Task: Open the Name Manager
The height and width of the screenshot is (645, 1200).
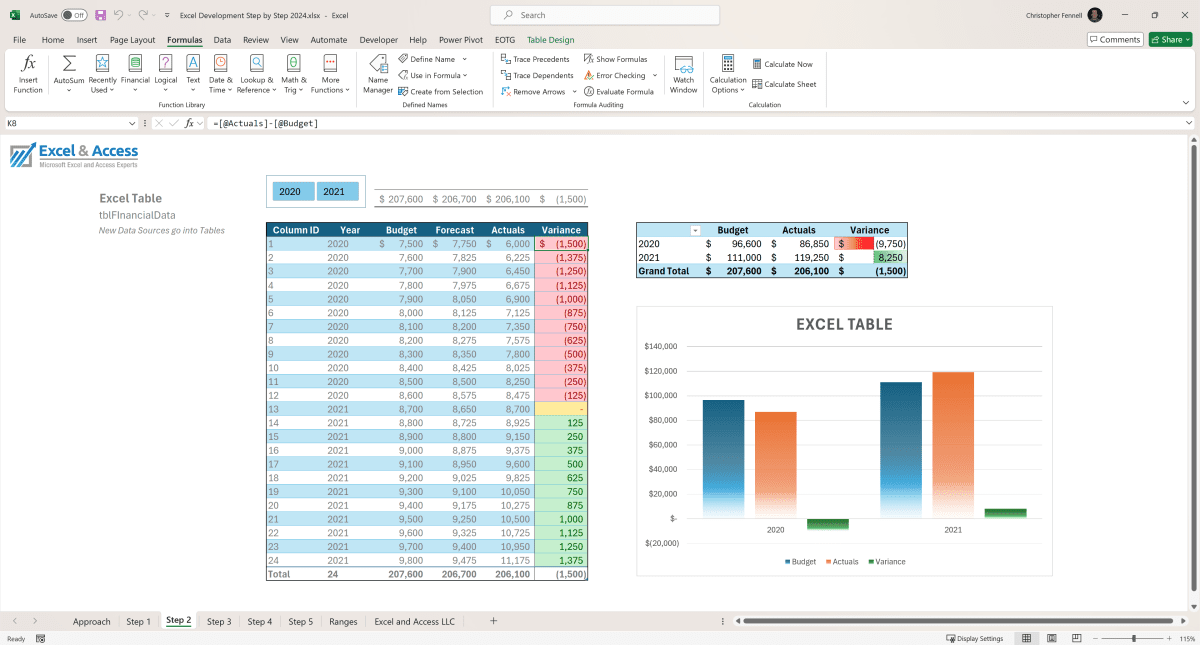Action: point(377,72)
